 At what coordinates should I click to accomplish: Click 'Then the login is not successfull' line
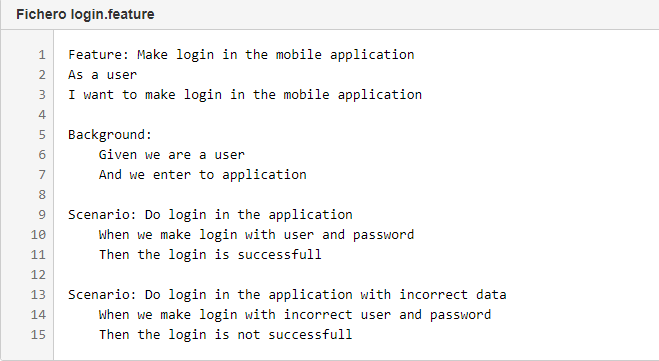click(x=226, y=335)
